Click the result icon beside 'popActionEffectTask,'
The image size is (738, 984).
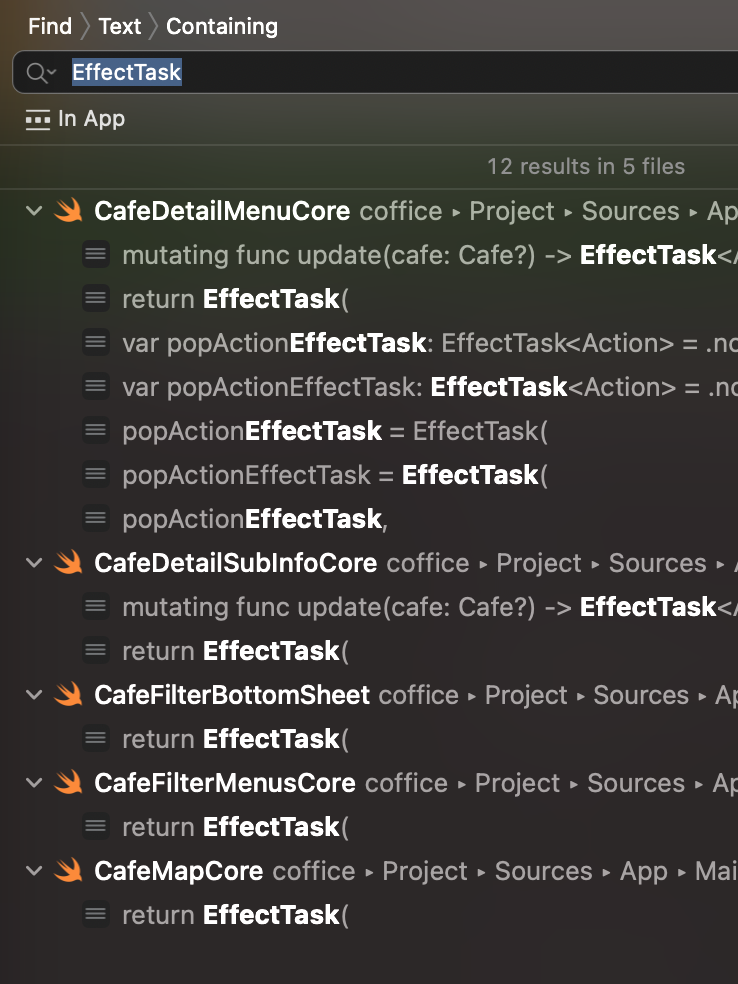pos(96,518)
